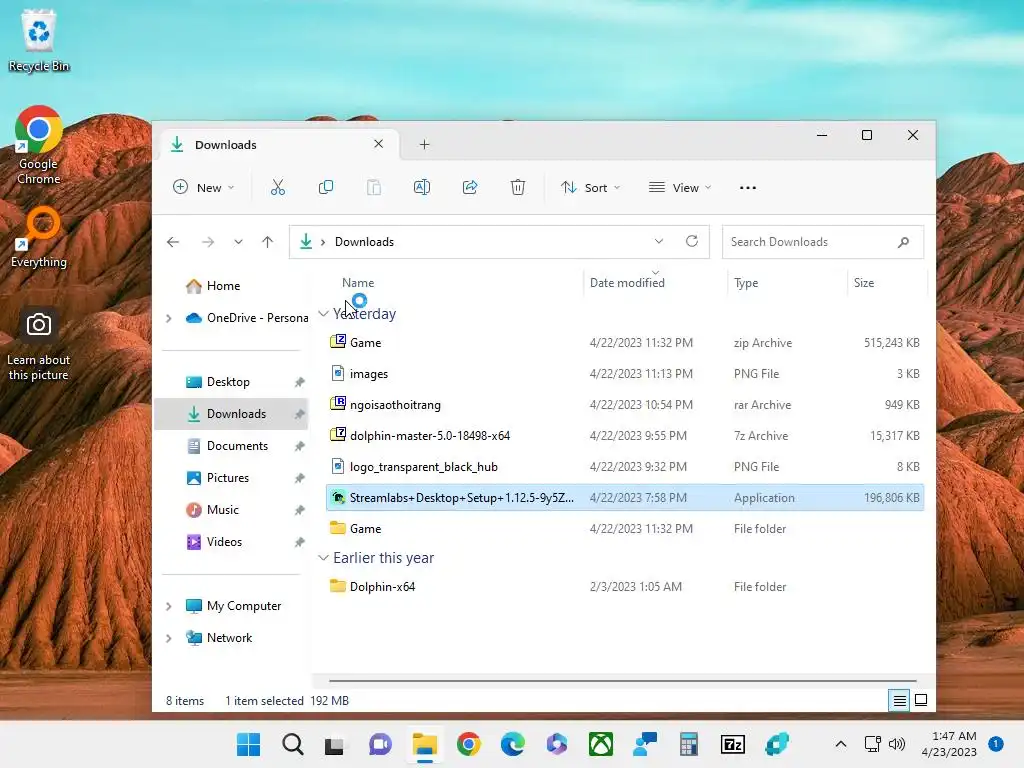Image resolution: width=1024 pixels, height=768 pixels.
Task: Add a new File Explorer tab
Action: (424, 144)
